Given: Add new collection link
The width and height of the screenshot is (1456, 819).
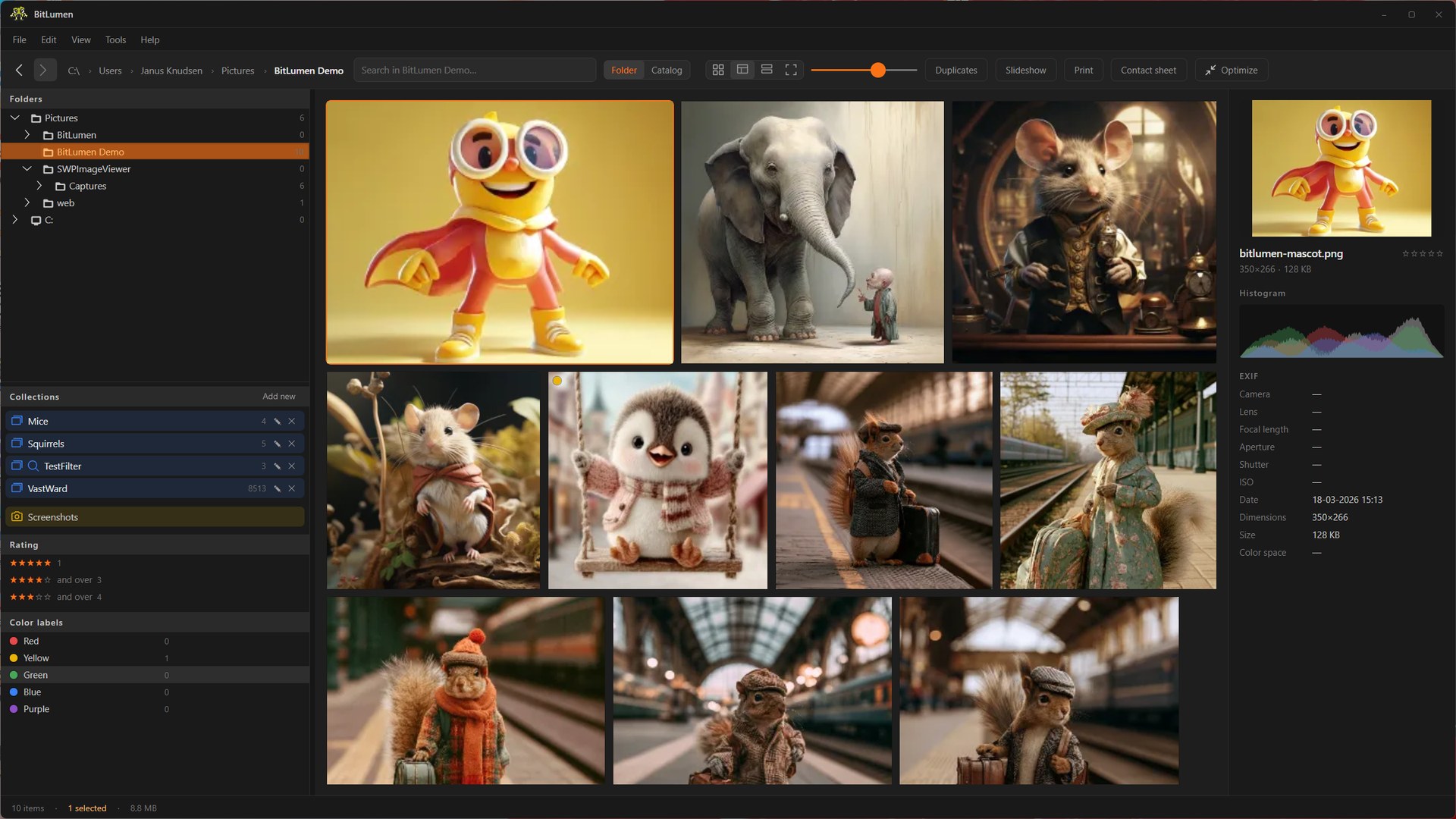Looking at the screenshot, I should click(x=279, y=396).
